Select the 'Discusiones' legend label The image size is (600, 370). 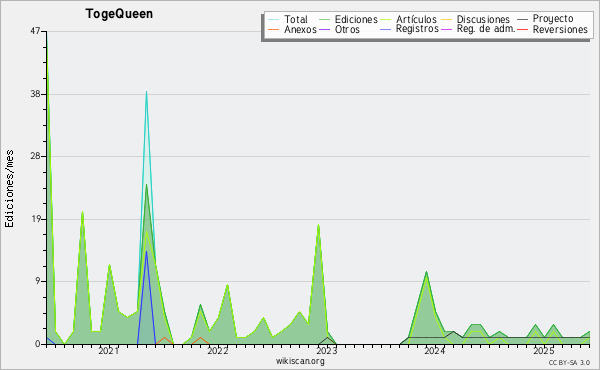[x=483, y=20]
